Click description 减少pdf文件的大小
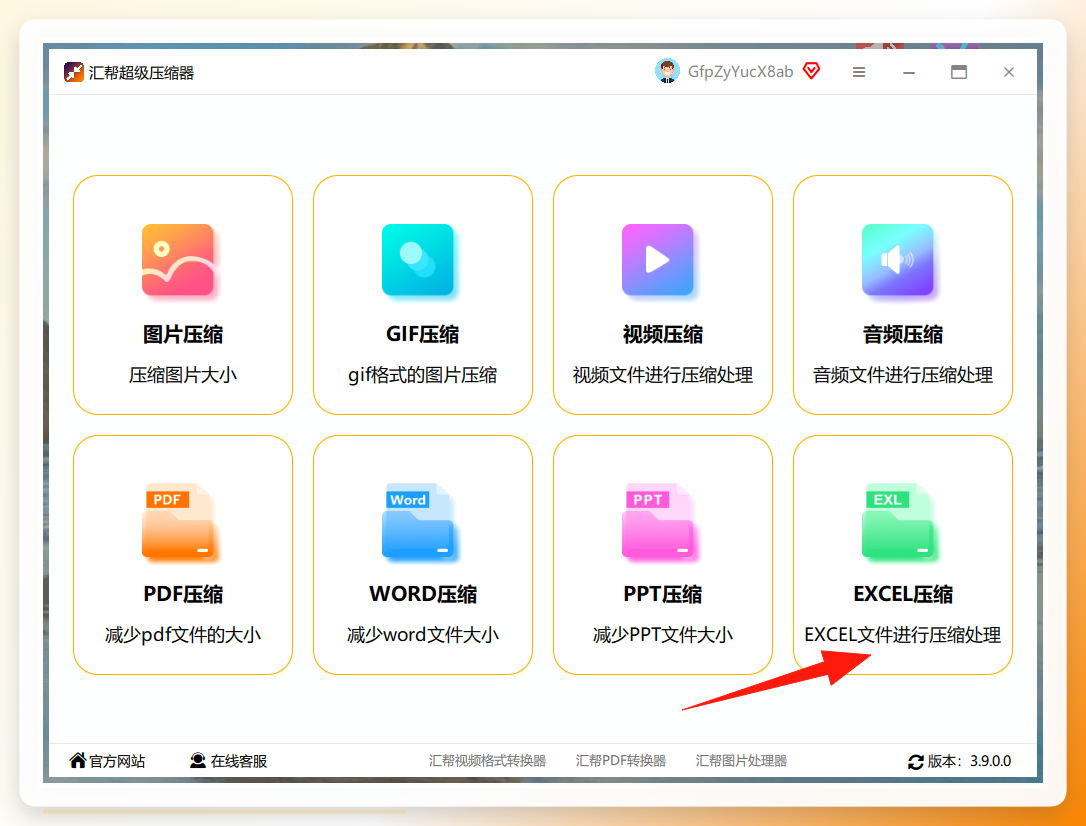The width and height of the screenshot is (1086, 826). (x=183, y=635)
